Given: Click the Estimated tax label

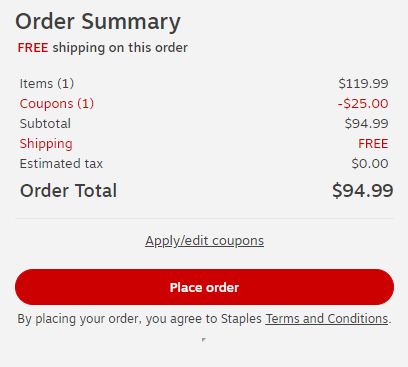Looking at the screenshot, I should pyautogui.click(x=61, y=164).
